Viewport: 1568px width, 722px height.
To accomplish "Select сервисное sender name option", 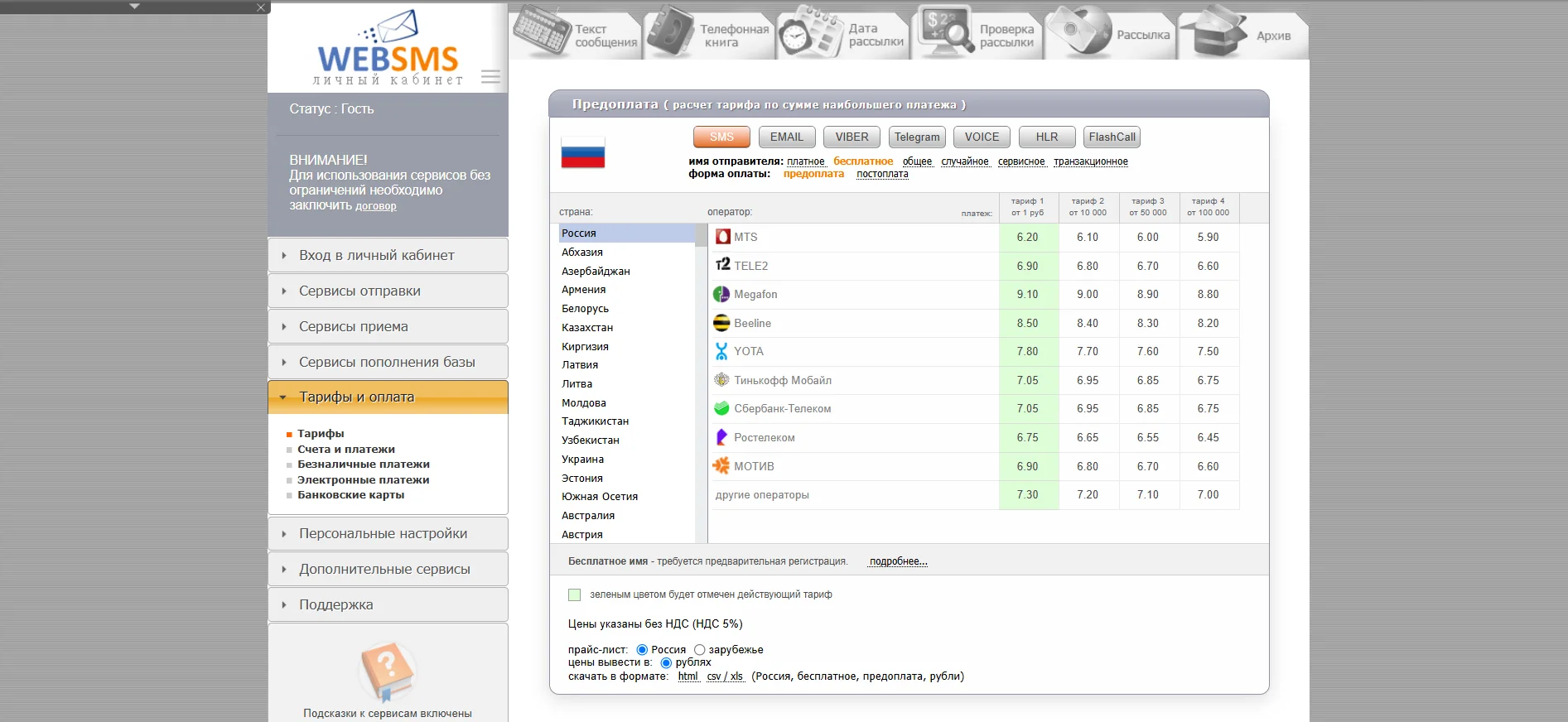I will 1021,161.
